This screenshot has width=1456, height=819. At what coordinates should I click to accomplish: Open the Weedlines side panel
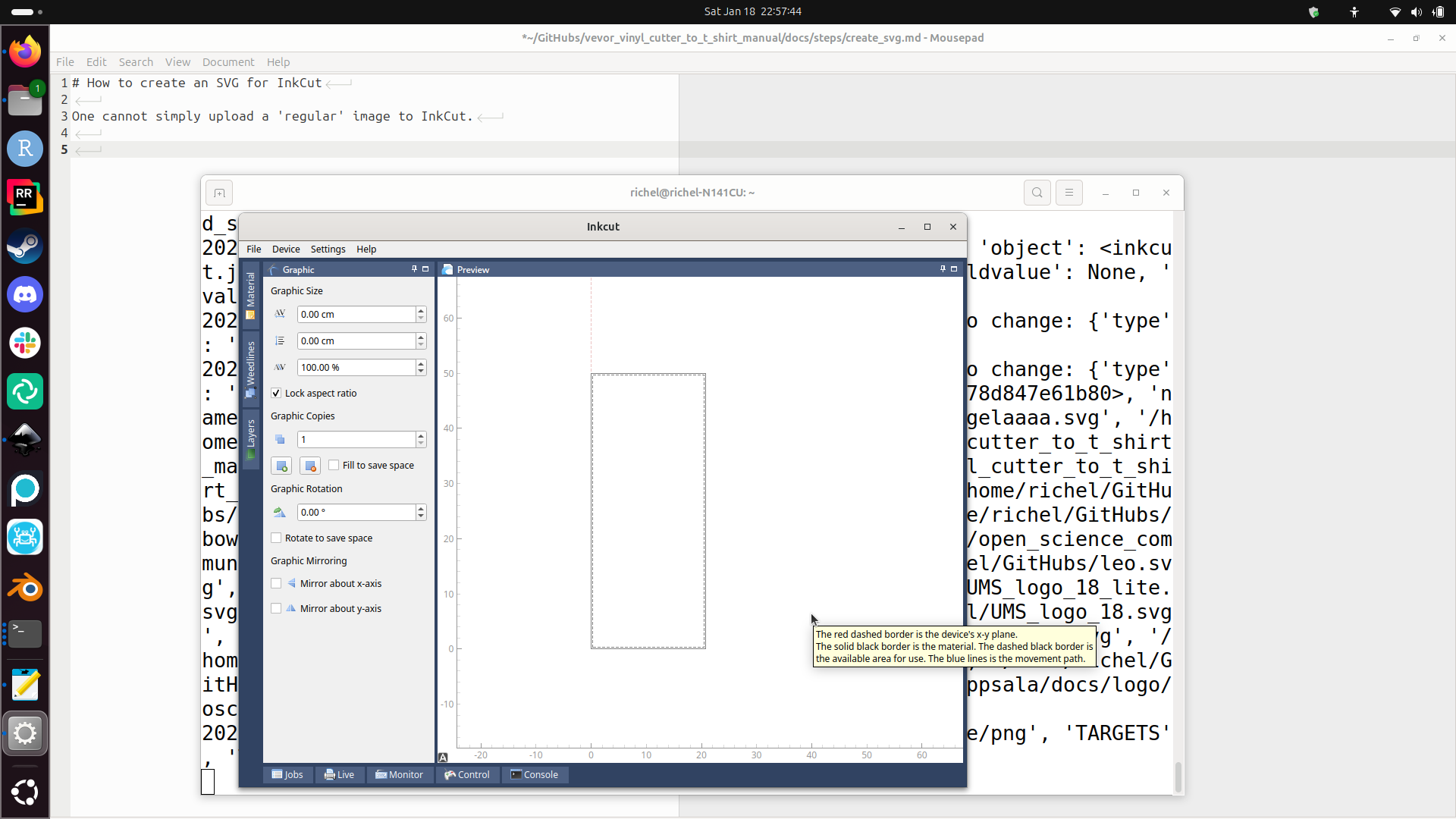pyautogui.click(x=250, y=369)
